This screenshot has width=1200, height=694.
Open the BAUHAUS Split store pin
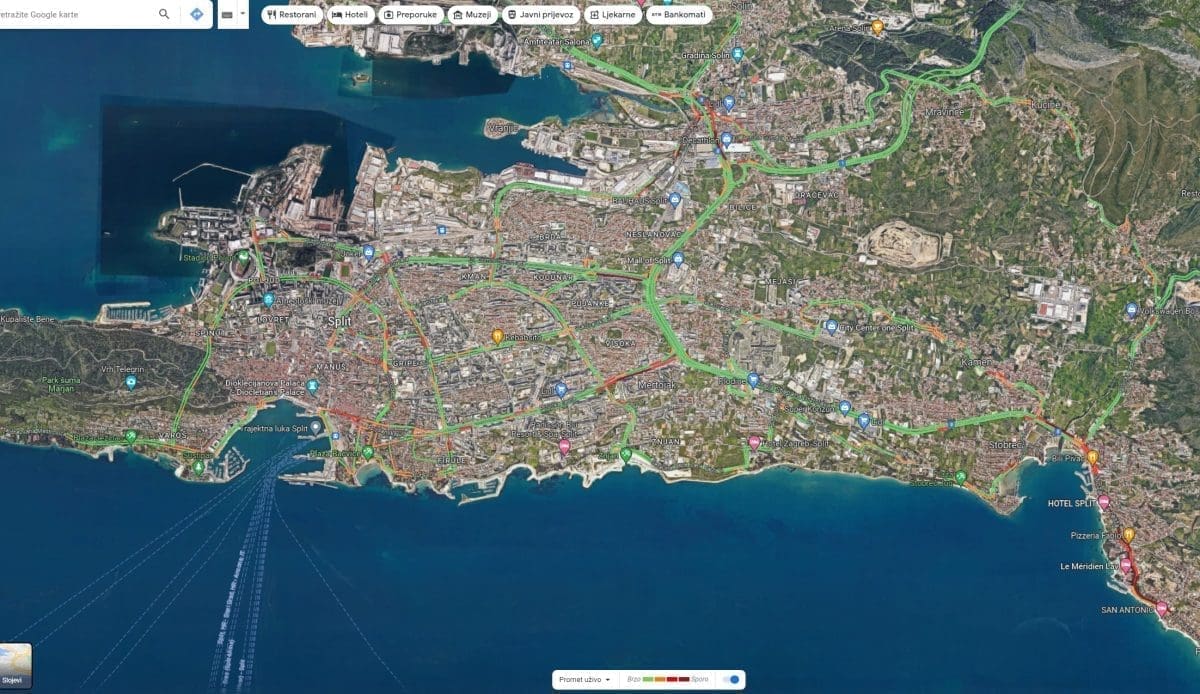[x=675, y=200]
